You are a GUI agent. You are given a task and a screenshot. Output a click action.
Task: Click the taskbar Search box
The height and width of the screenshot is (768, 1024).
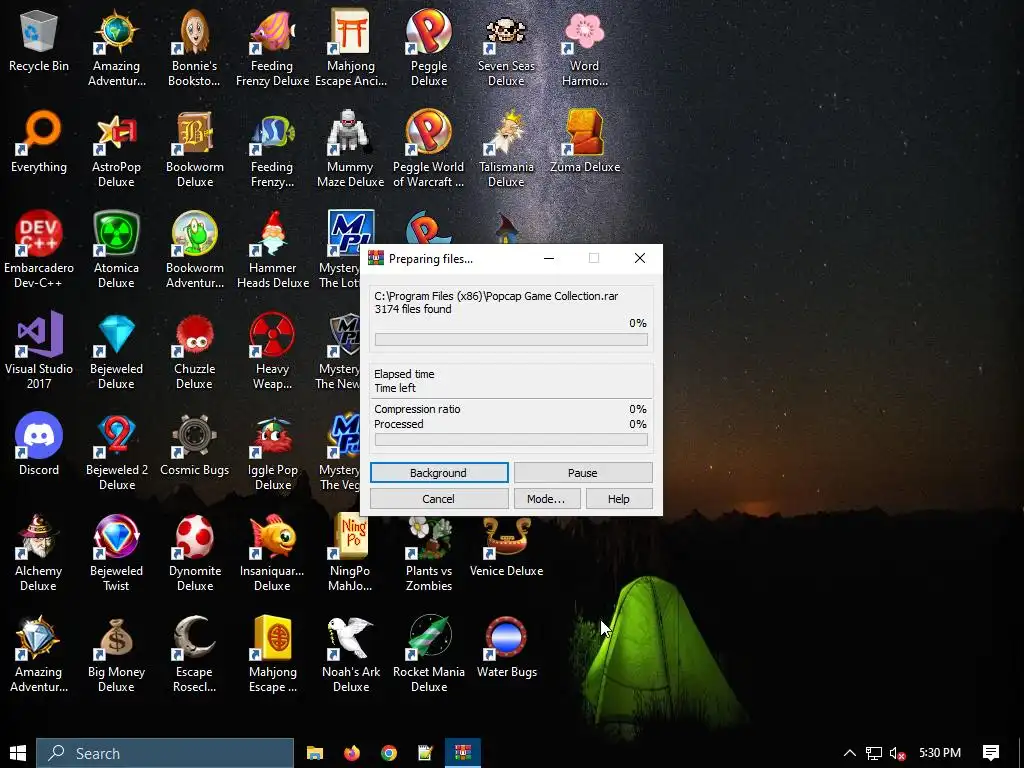(x=165, y=753)
